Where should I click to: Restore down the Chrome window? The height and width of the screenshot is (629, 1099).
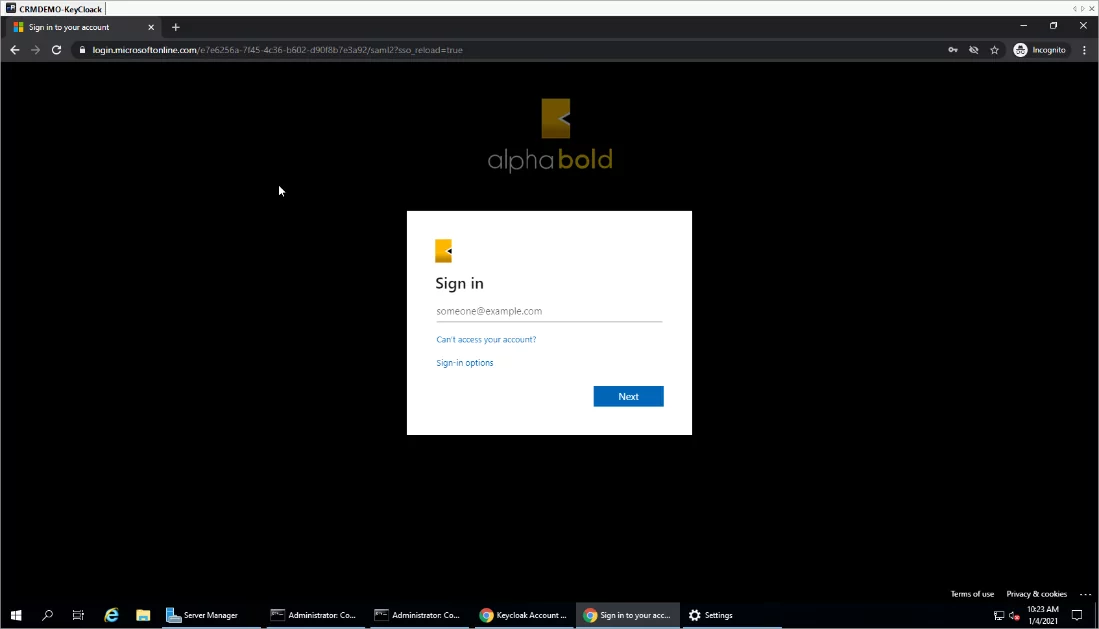click(1053, 26)
